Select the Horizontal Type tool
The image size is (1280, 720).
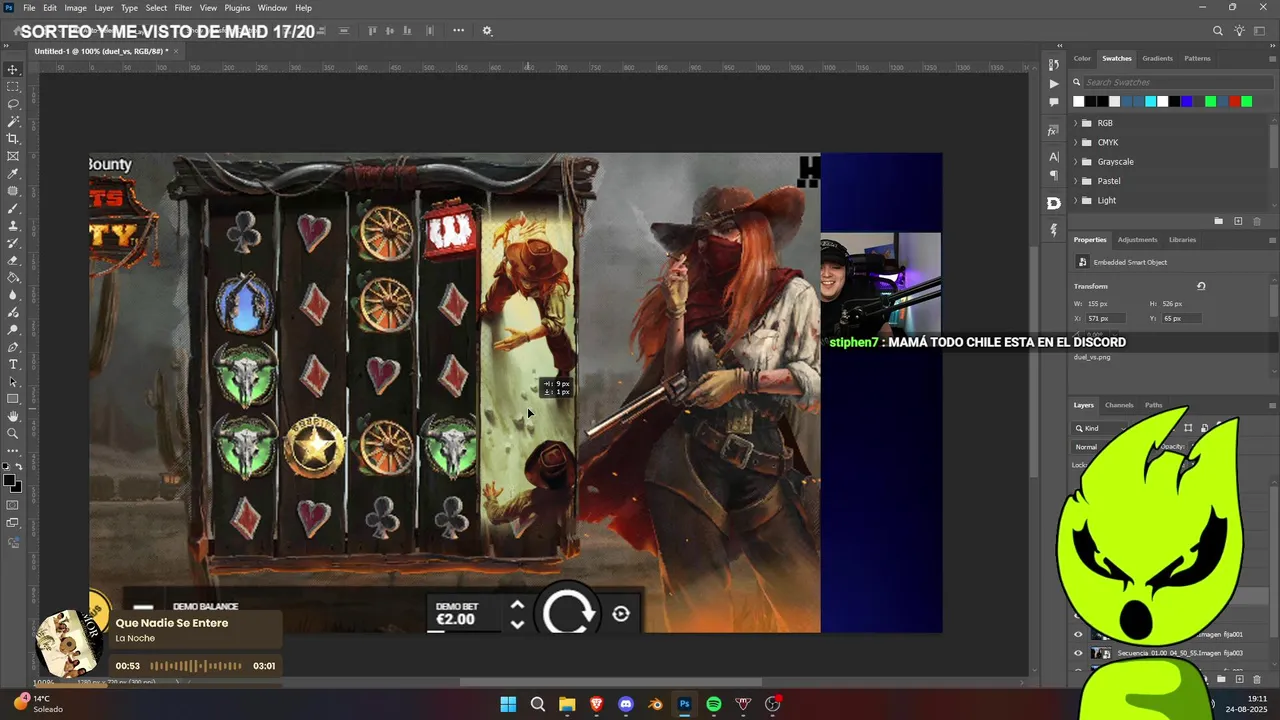[13, 364]
